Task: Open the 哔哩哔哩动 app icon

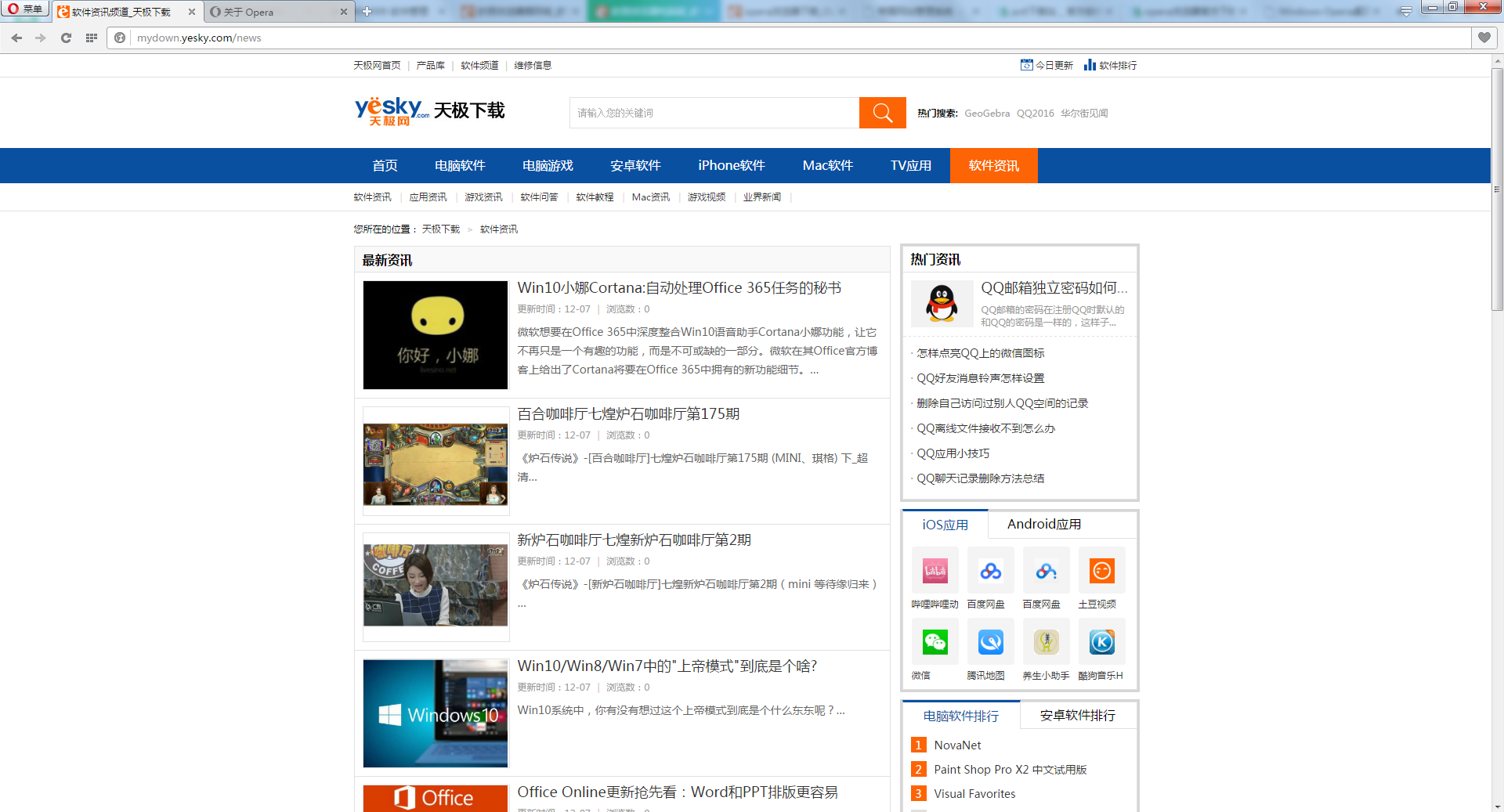Action: [x=935, y=571]
